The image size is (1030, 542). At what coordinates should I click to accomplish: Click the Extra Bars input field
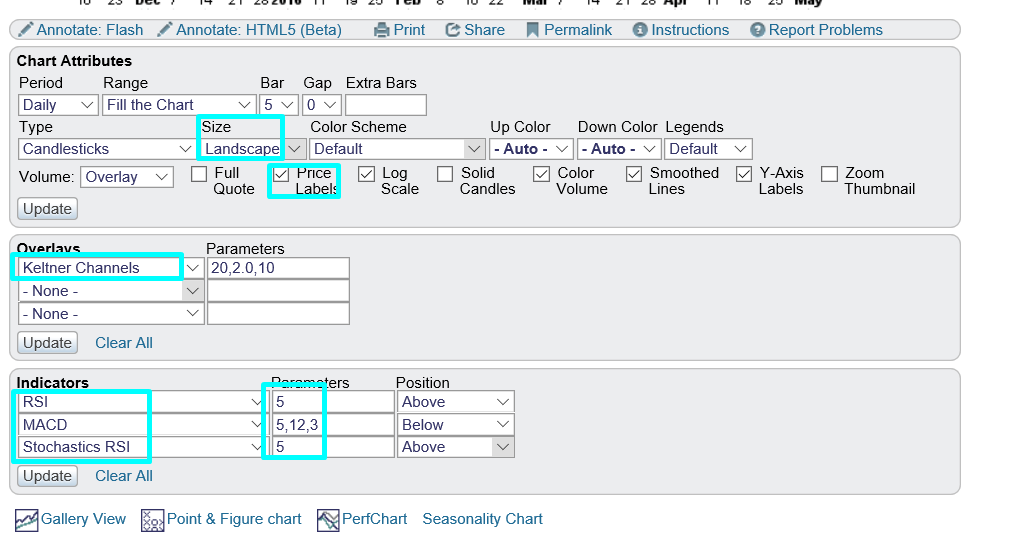click(385, 105)
